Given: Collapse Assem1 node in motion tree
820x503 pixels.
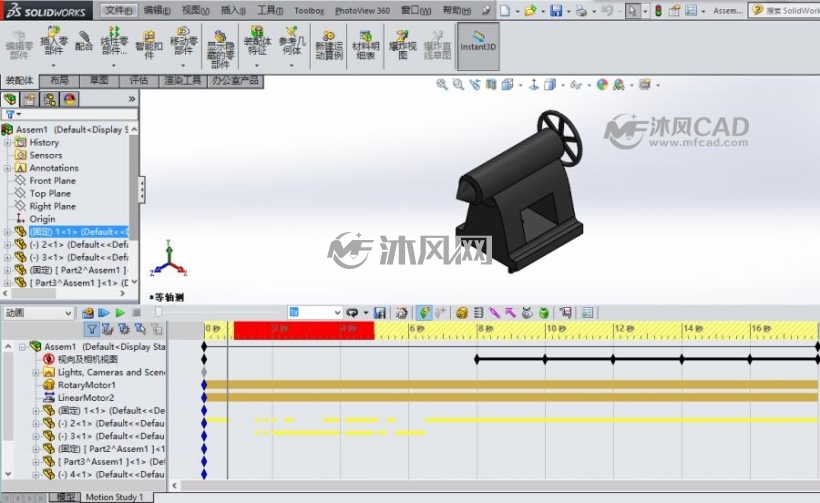Looking at the screenshot, I should tap(22, 347).
